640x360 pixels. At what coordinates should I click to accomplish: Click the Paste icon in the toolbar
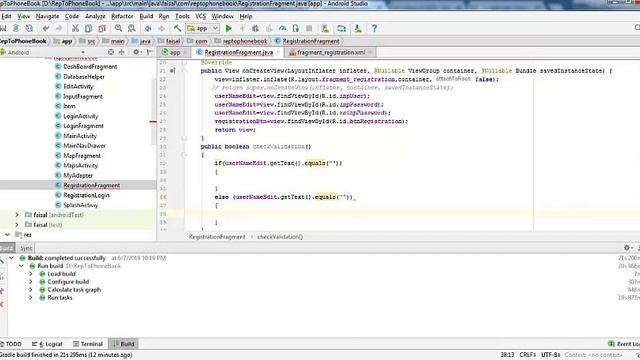pos(102,29)
